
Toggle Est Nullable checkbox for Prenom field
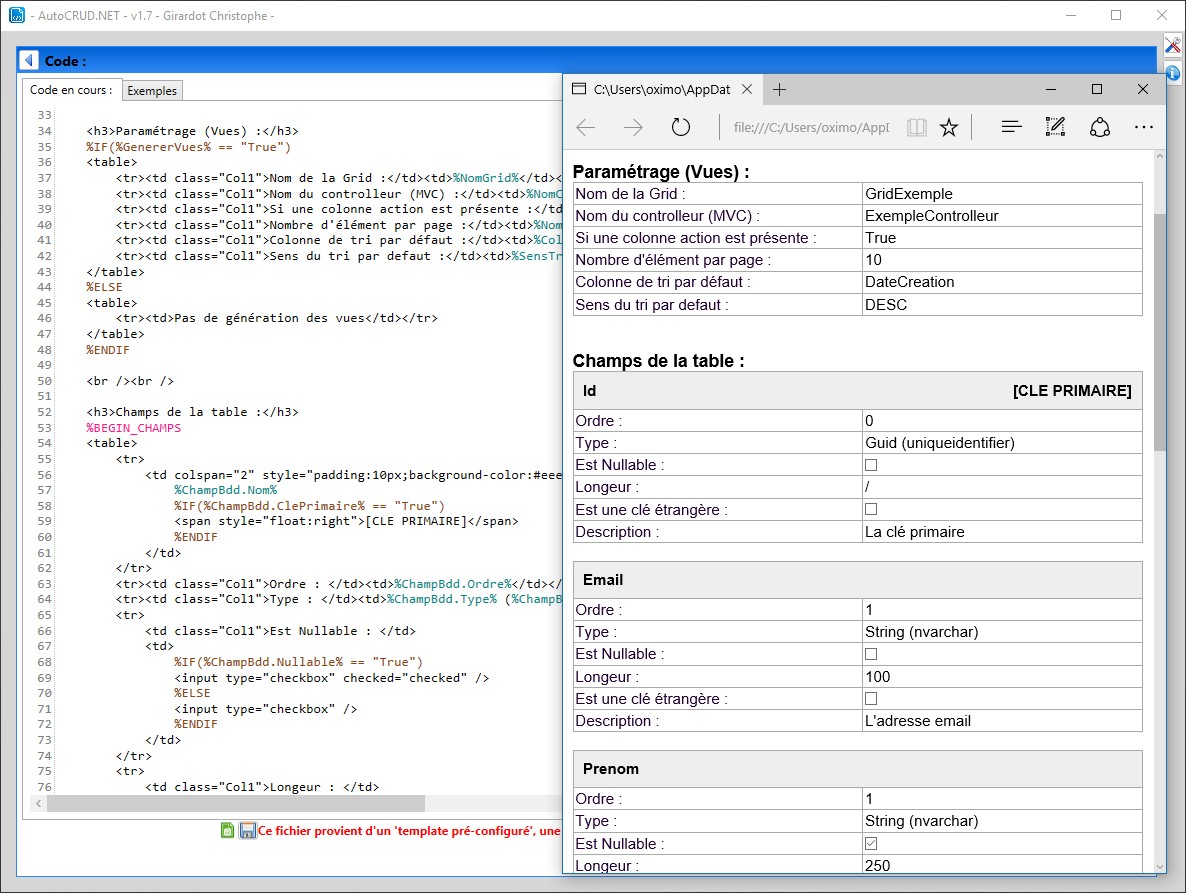click(x=871, y=843)
